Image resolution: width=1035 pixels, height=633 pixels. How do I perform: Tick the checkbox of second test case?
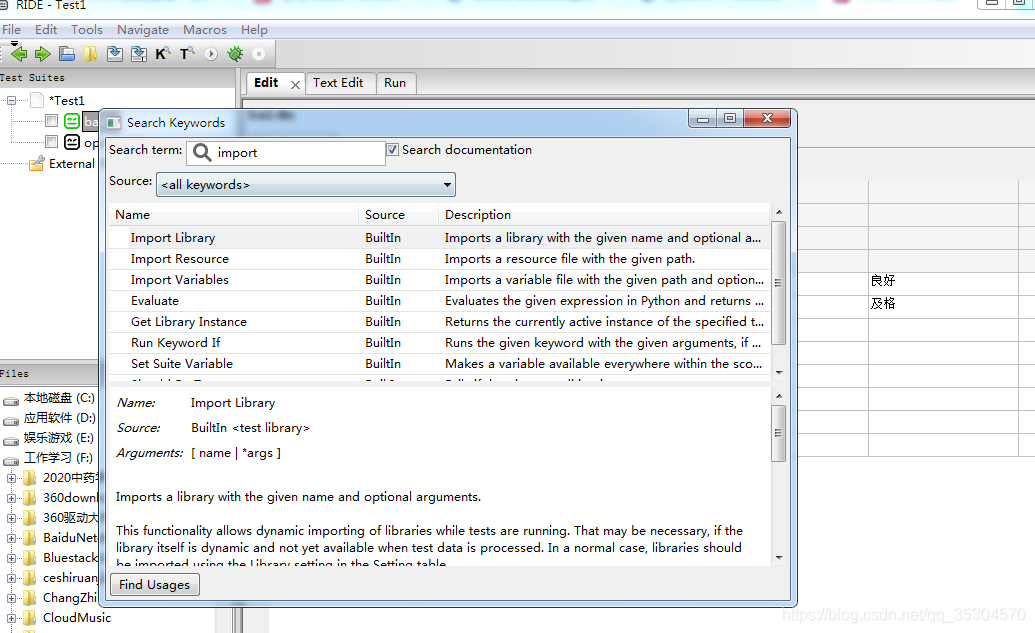(x=51, y=141)
